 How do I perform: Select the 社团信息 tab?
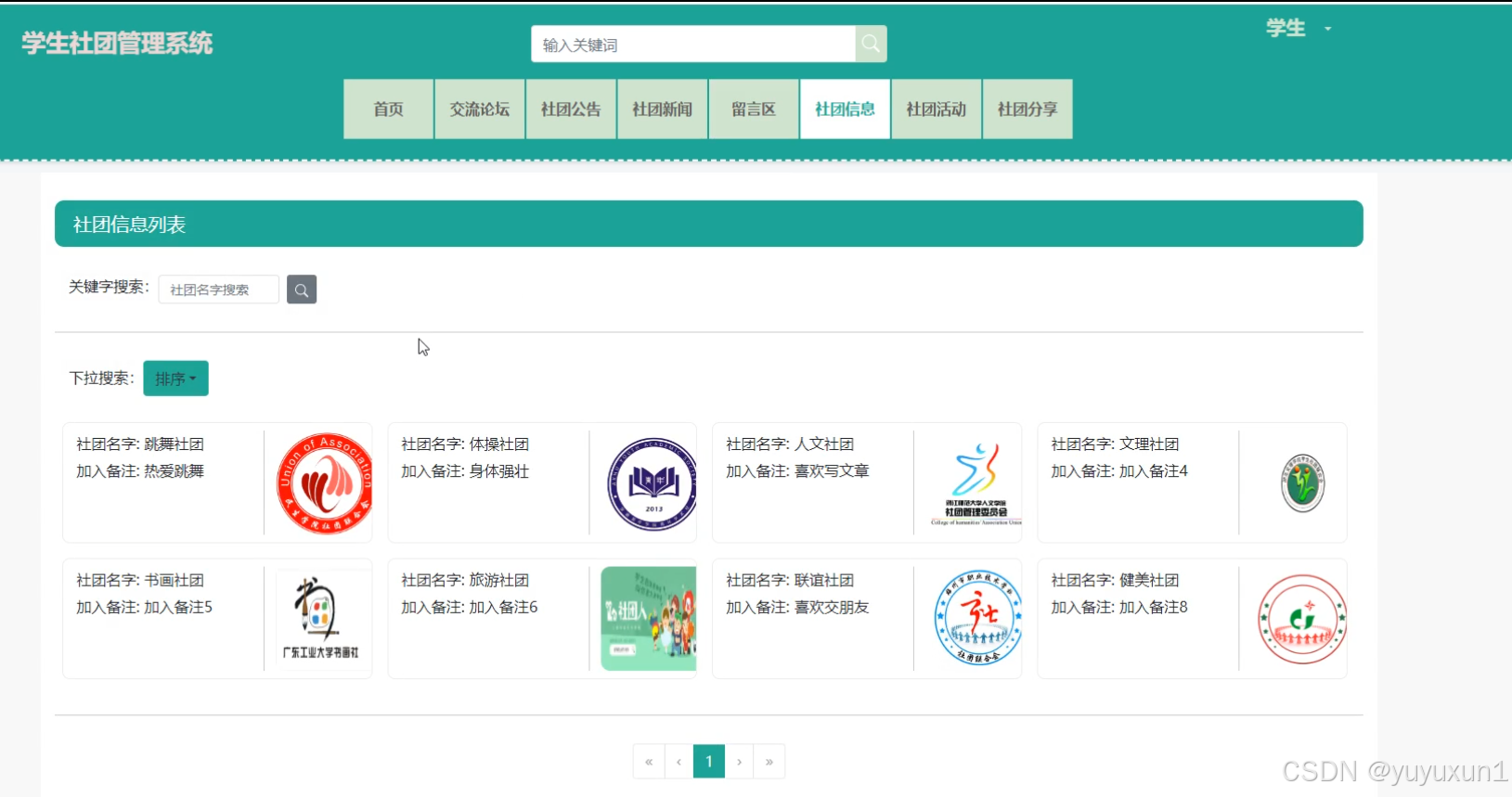click(845, 109)
